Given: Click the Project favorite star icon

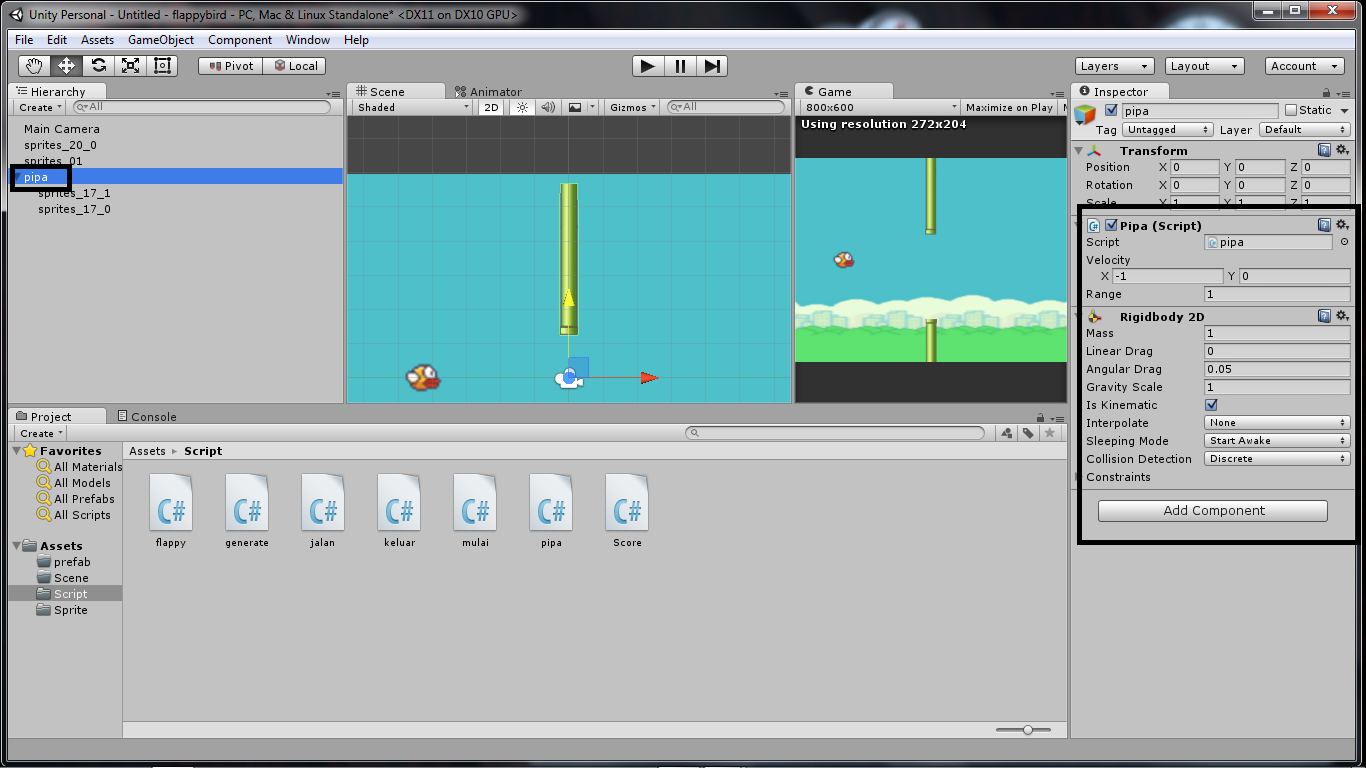Looking at the screenshot, I should click(1049, 433).
